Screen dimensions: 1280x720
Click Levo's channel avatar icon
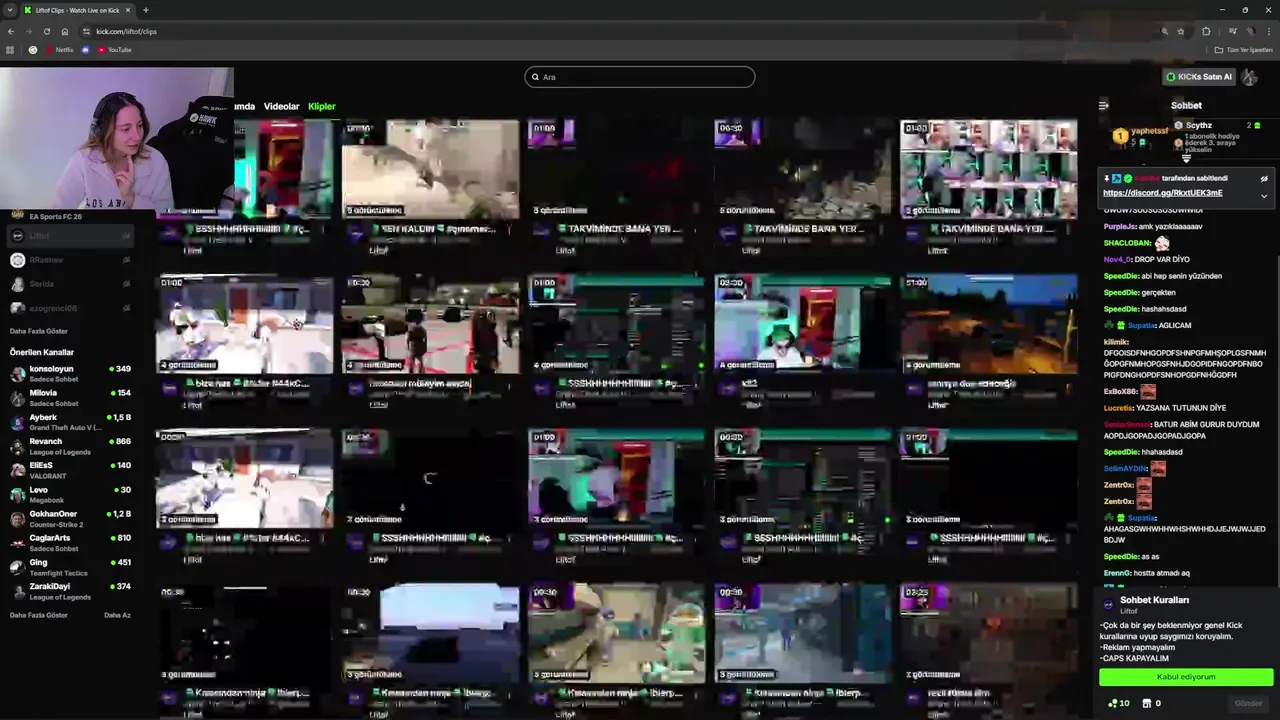pyautogui.click(x=17, y=494)
